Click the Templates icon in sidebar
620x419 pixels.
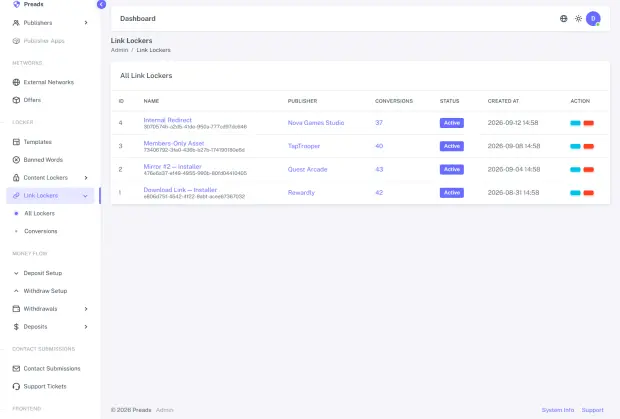16,142
